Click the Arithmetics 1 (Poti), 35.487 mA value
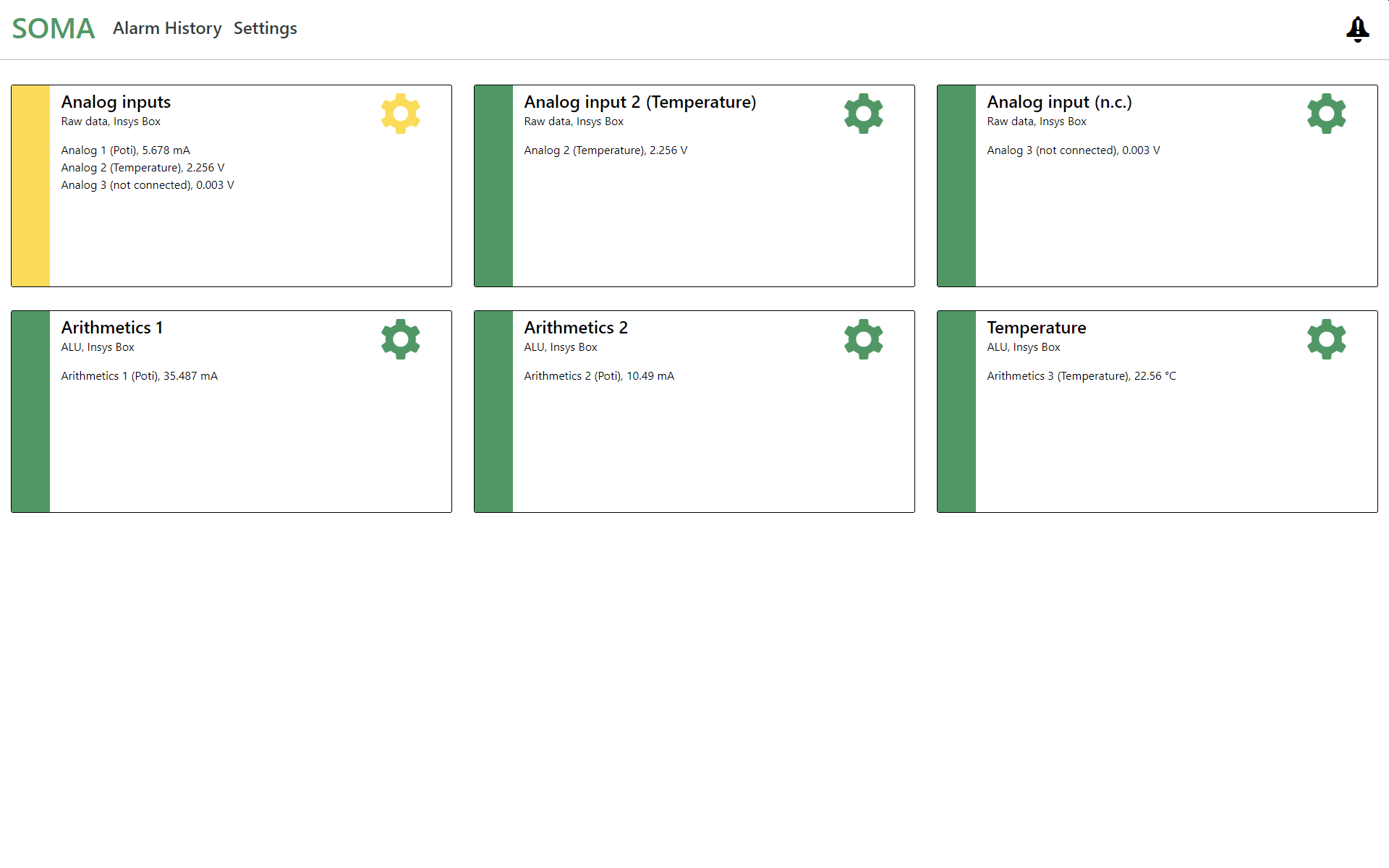Screen dimensions: 1389x868 (139, 376)
